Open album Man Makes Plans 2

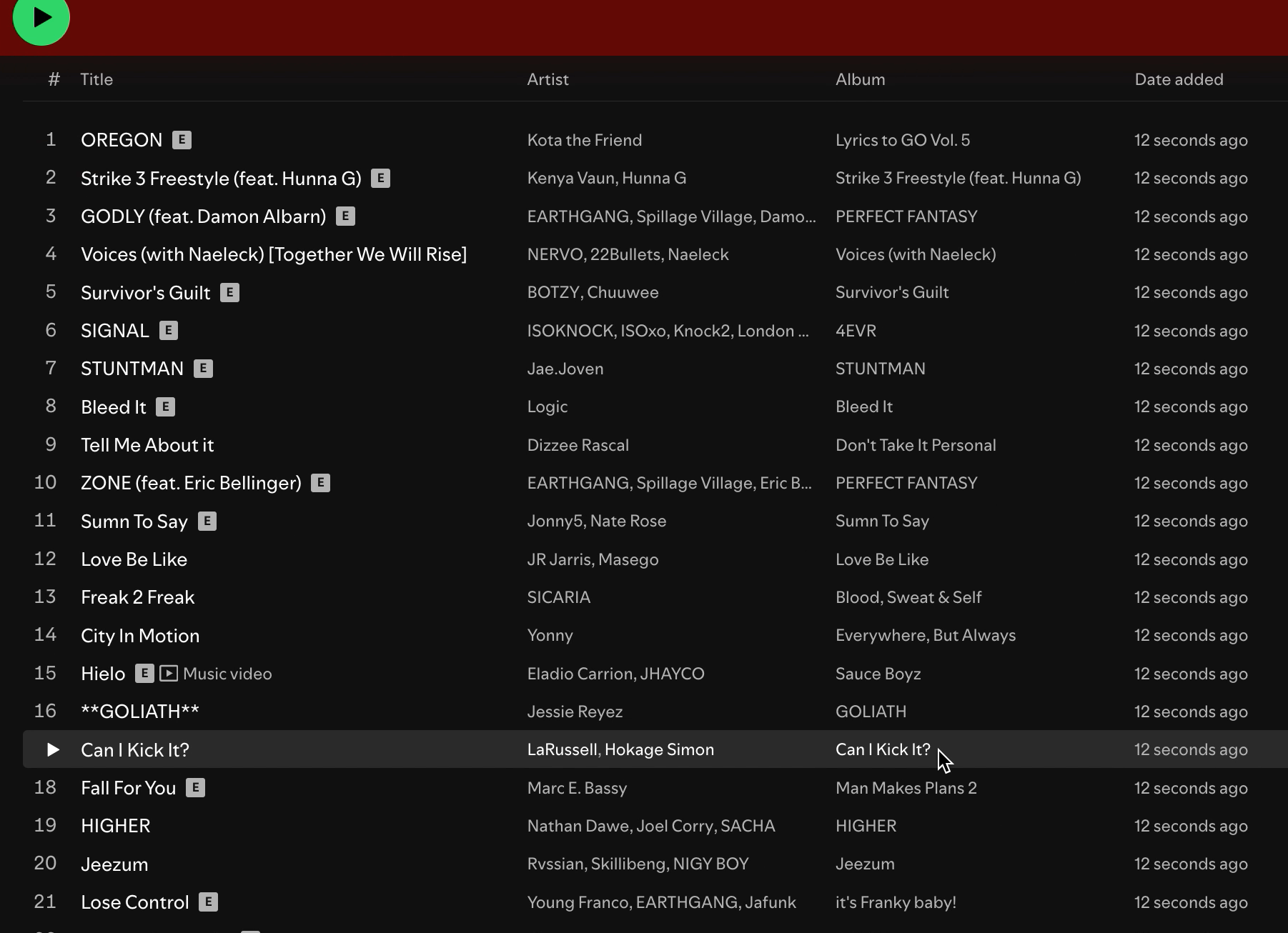[906, 788]
